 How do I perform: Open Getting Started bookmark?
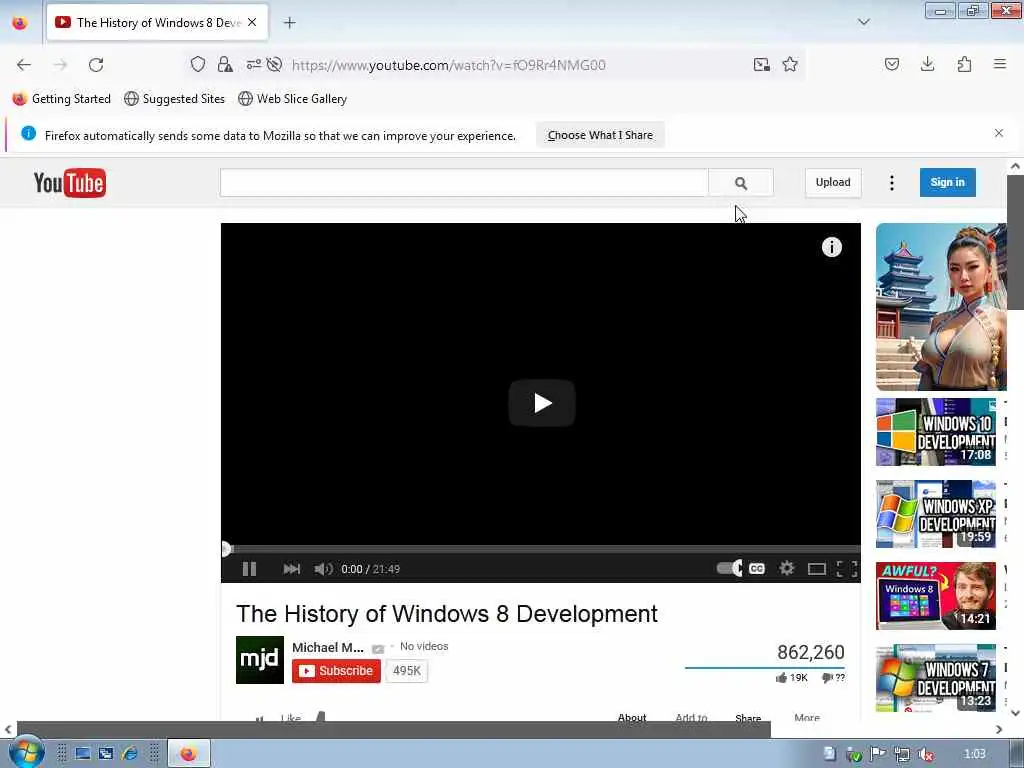[x=62, y=99]
